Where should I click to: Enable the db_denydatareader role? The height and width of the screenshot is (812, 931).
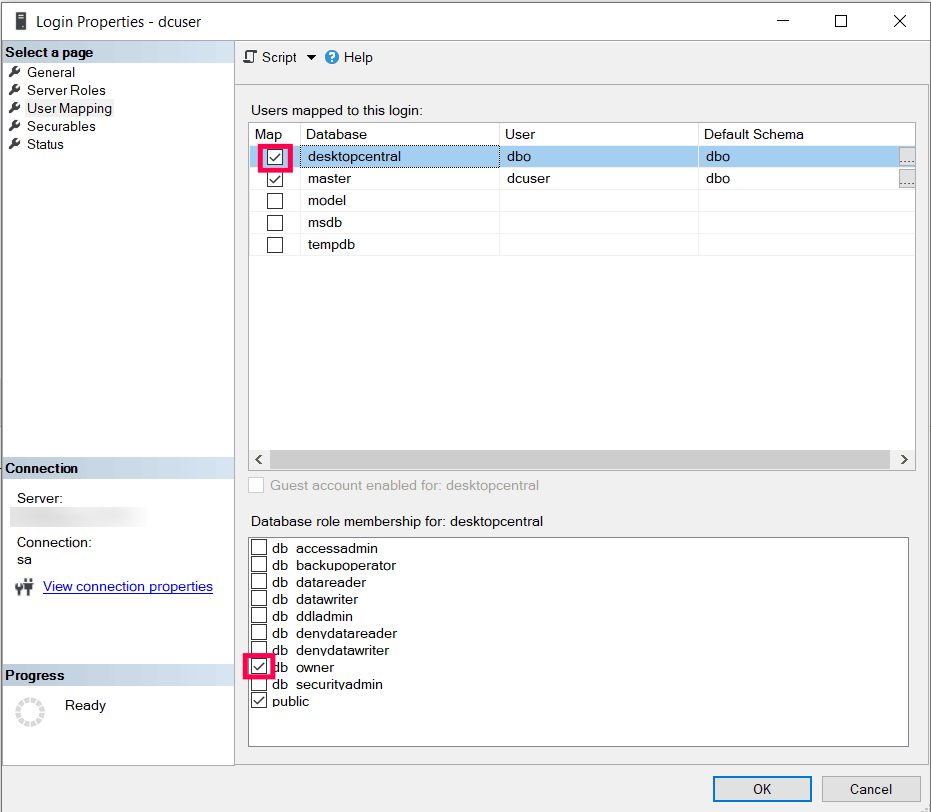[x=259, y=632]
